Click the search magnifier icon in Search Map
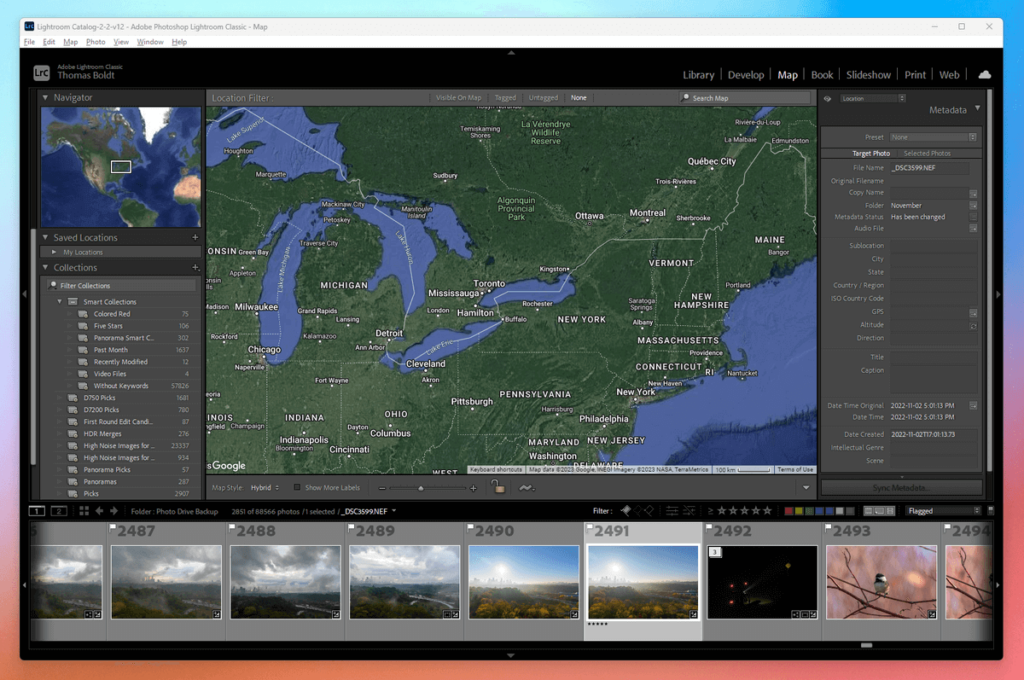 click(685, 98)
